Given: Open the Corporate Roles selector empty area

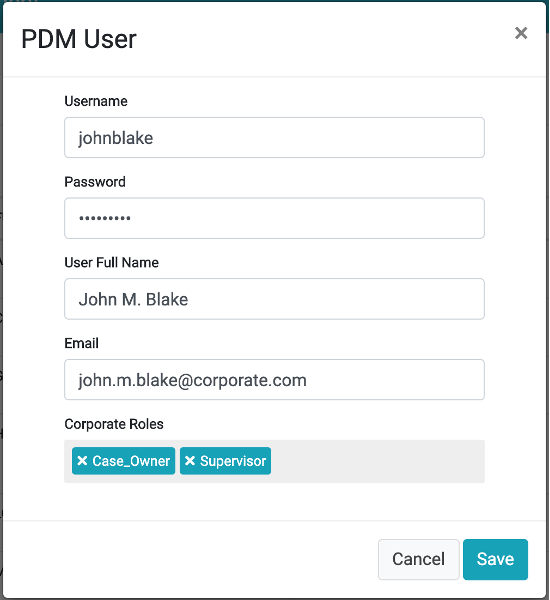Looking at the screenshot, I should (377, 461).
